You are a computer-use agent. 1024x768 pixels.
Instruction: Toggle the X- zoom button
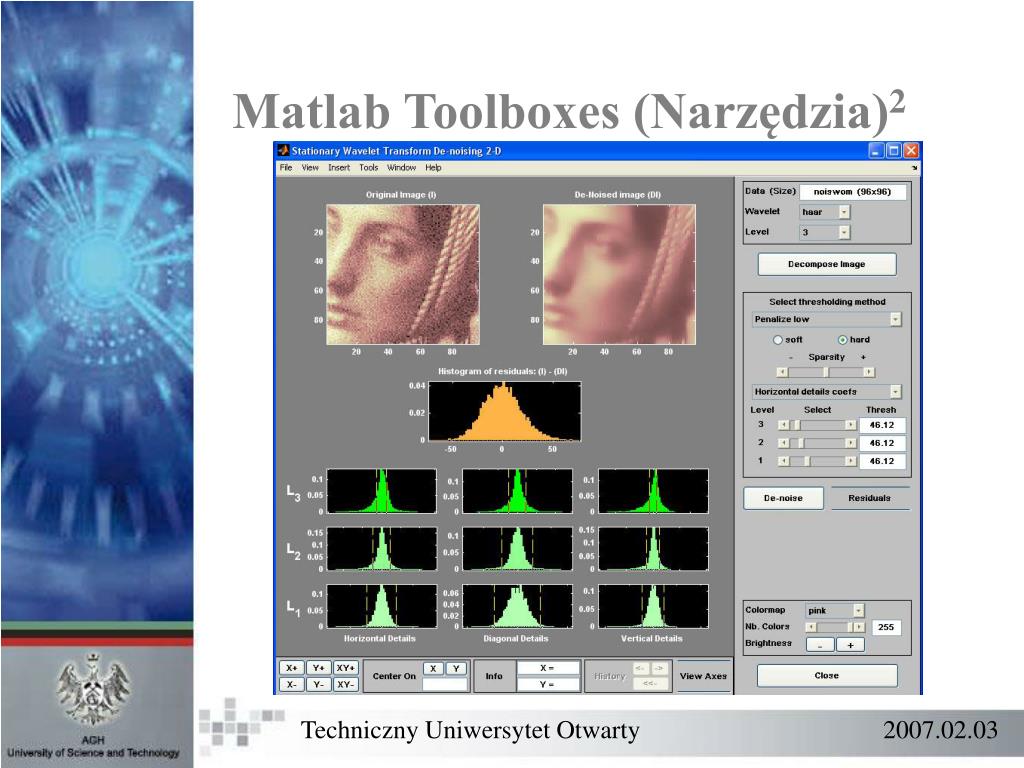[x=292, y=684]
